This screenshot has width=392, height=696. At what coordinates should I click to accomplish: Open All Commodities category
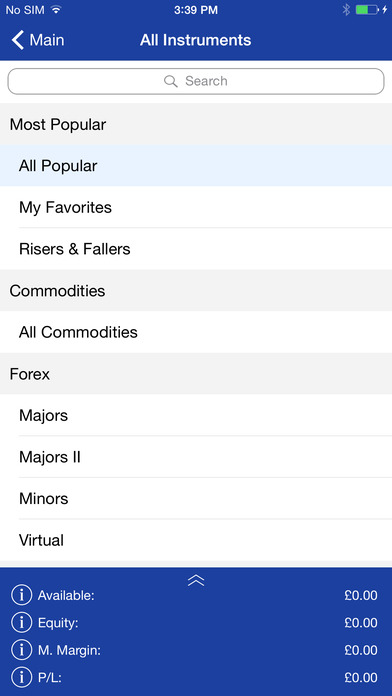point(196,332)
